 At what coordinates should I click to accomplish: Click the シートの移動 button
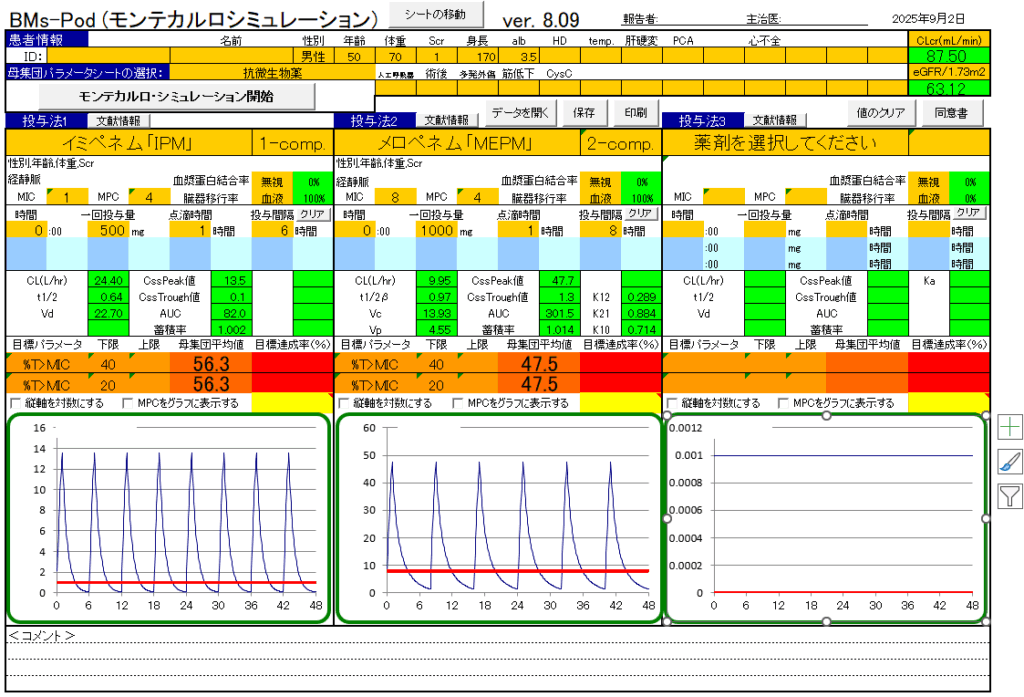coord(434,15)
